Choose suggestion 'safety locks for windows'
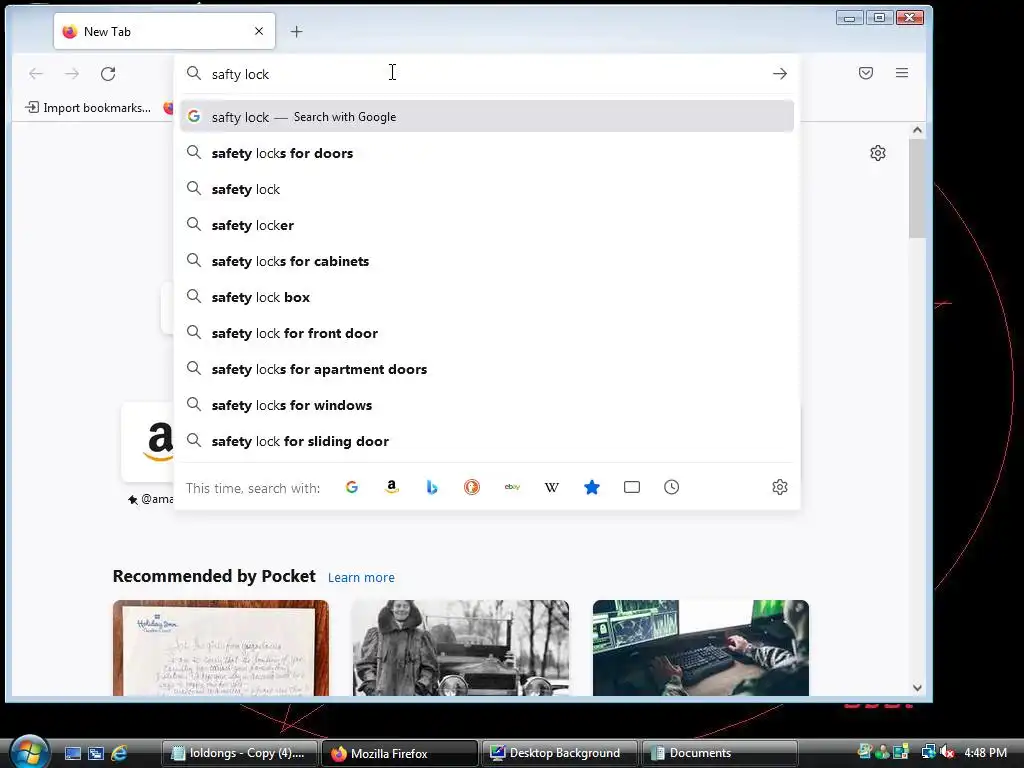Image resolution: width=1024 pixels, height=768 pixels. point(487,405)
